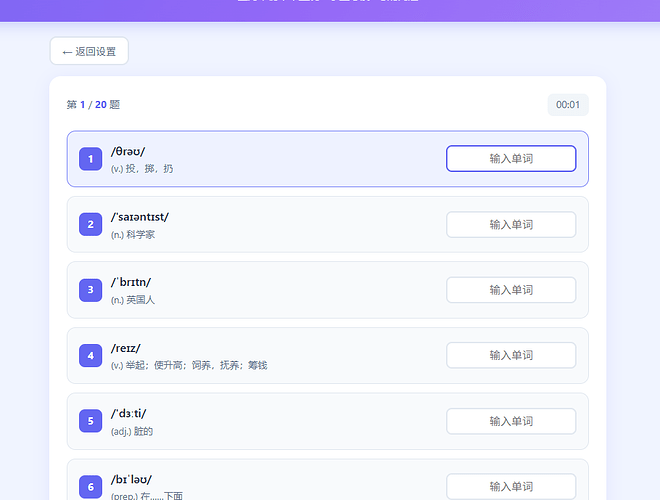
Task: Select the number 3 question badge
Action: coord(90,290)
